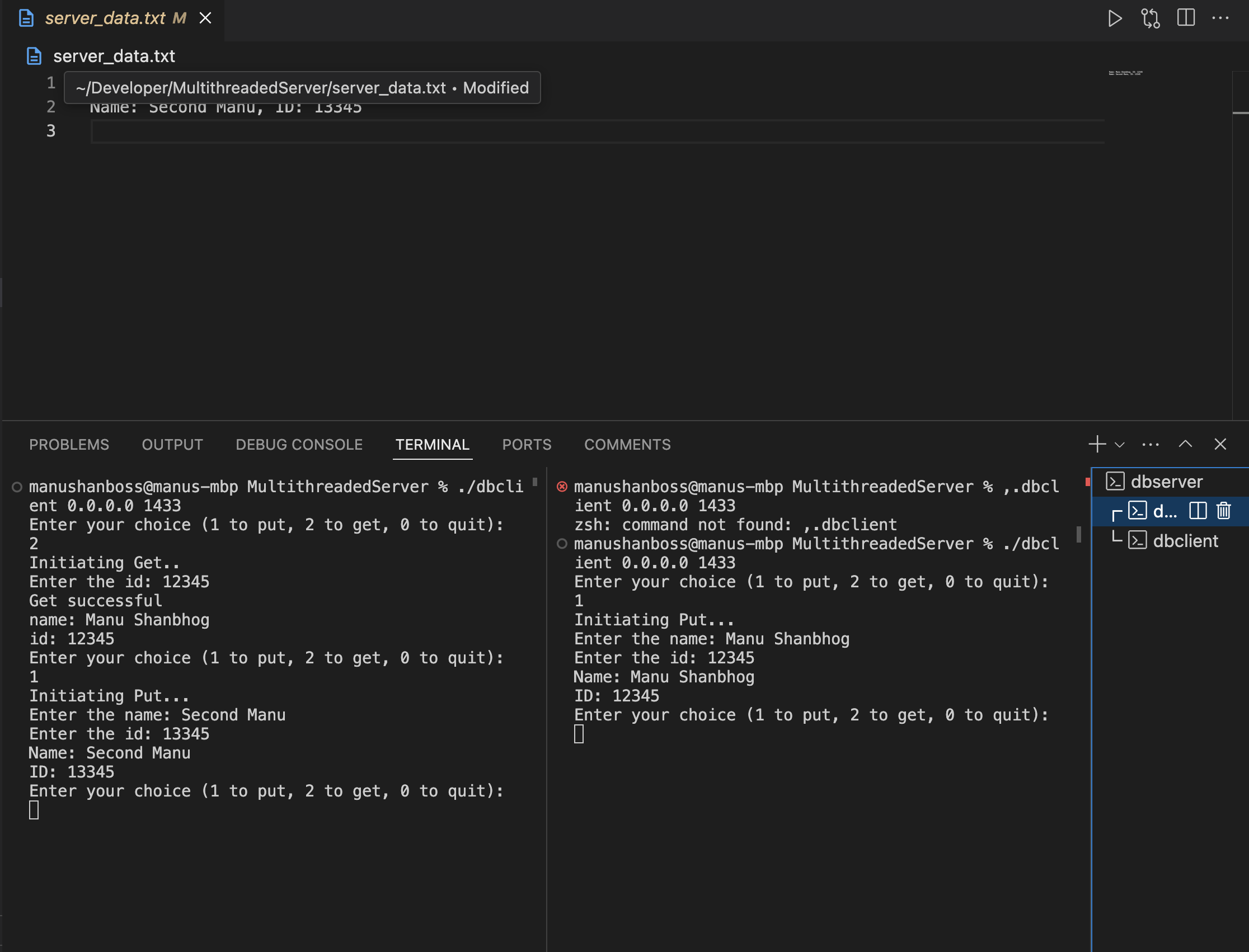
Task: Click "Initiating Get.." text
Action: pos(105,563)
